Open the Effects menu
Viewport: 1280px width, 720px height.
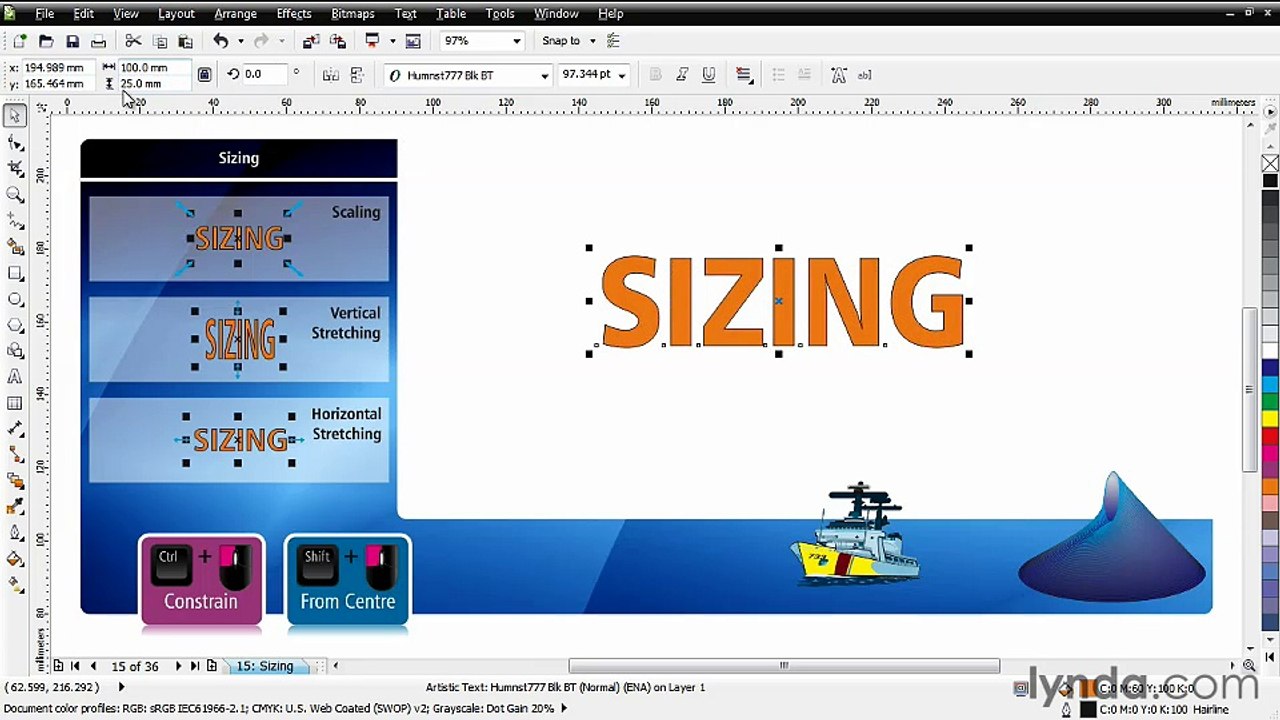coord(294,13)
